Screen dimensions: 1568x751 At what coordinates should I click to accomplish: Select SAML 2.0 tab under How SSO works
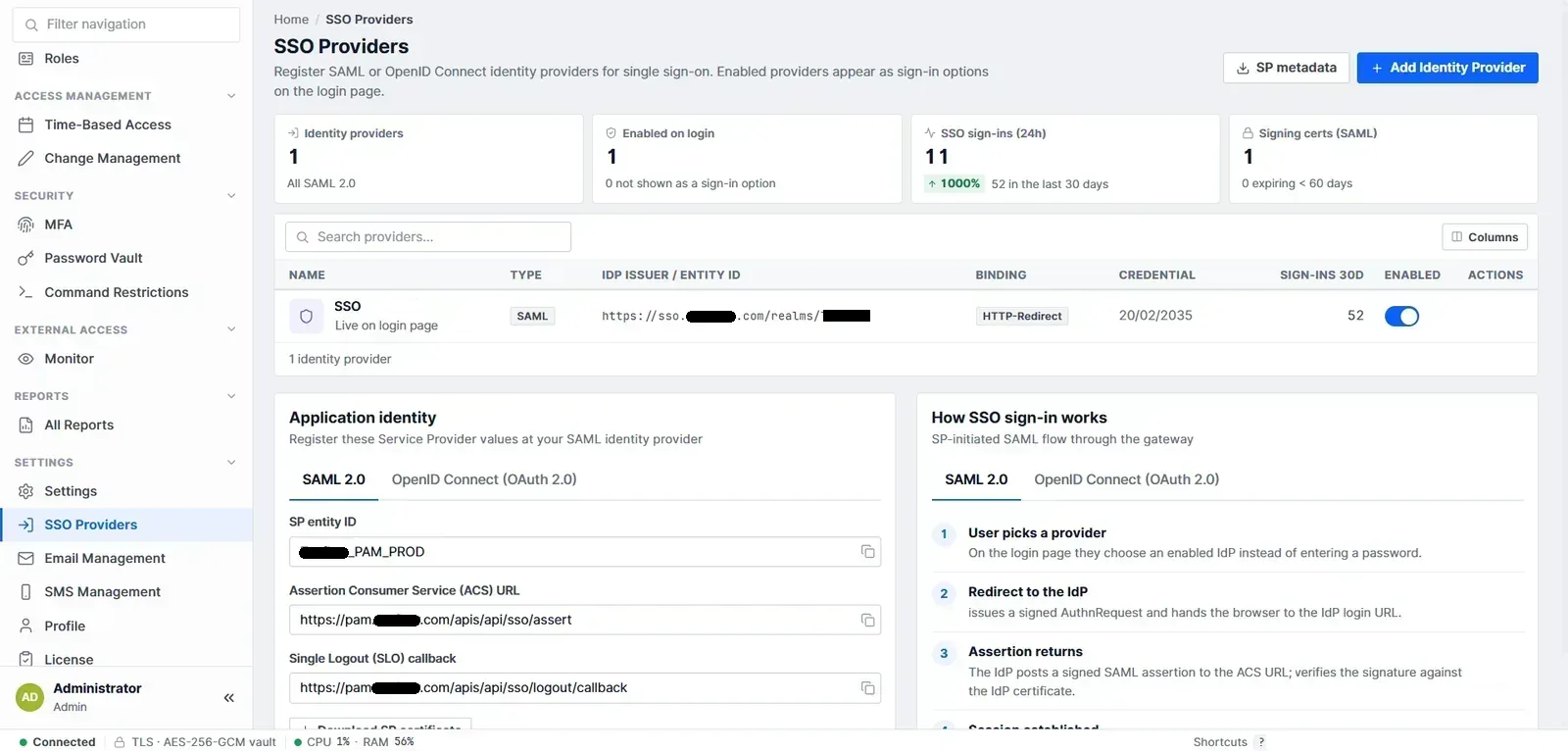point(976,479)
